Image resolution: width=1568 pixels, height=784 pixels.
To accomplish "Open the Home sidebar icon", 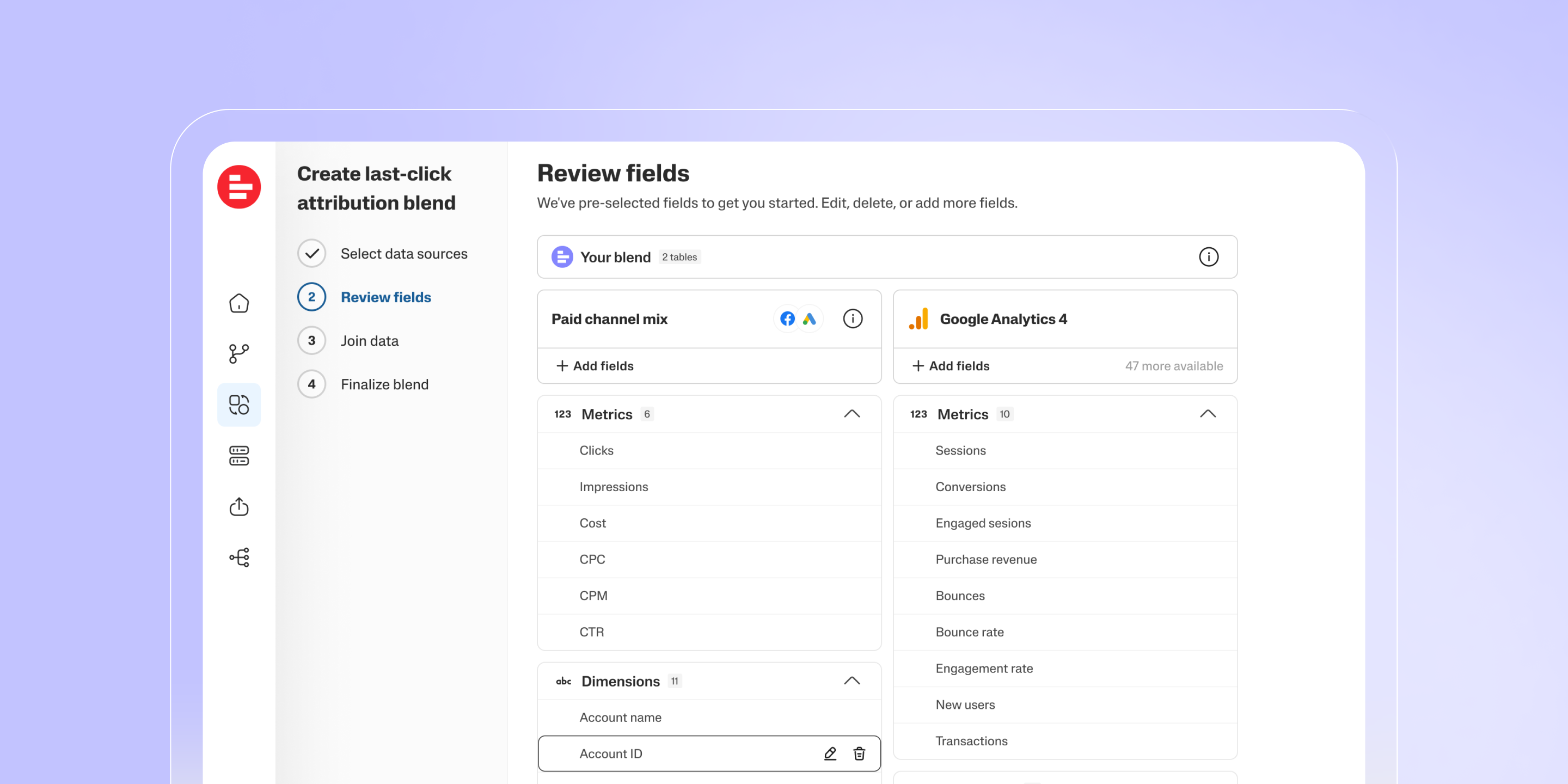I will [238, 303].
